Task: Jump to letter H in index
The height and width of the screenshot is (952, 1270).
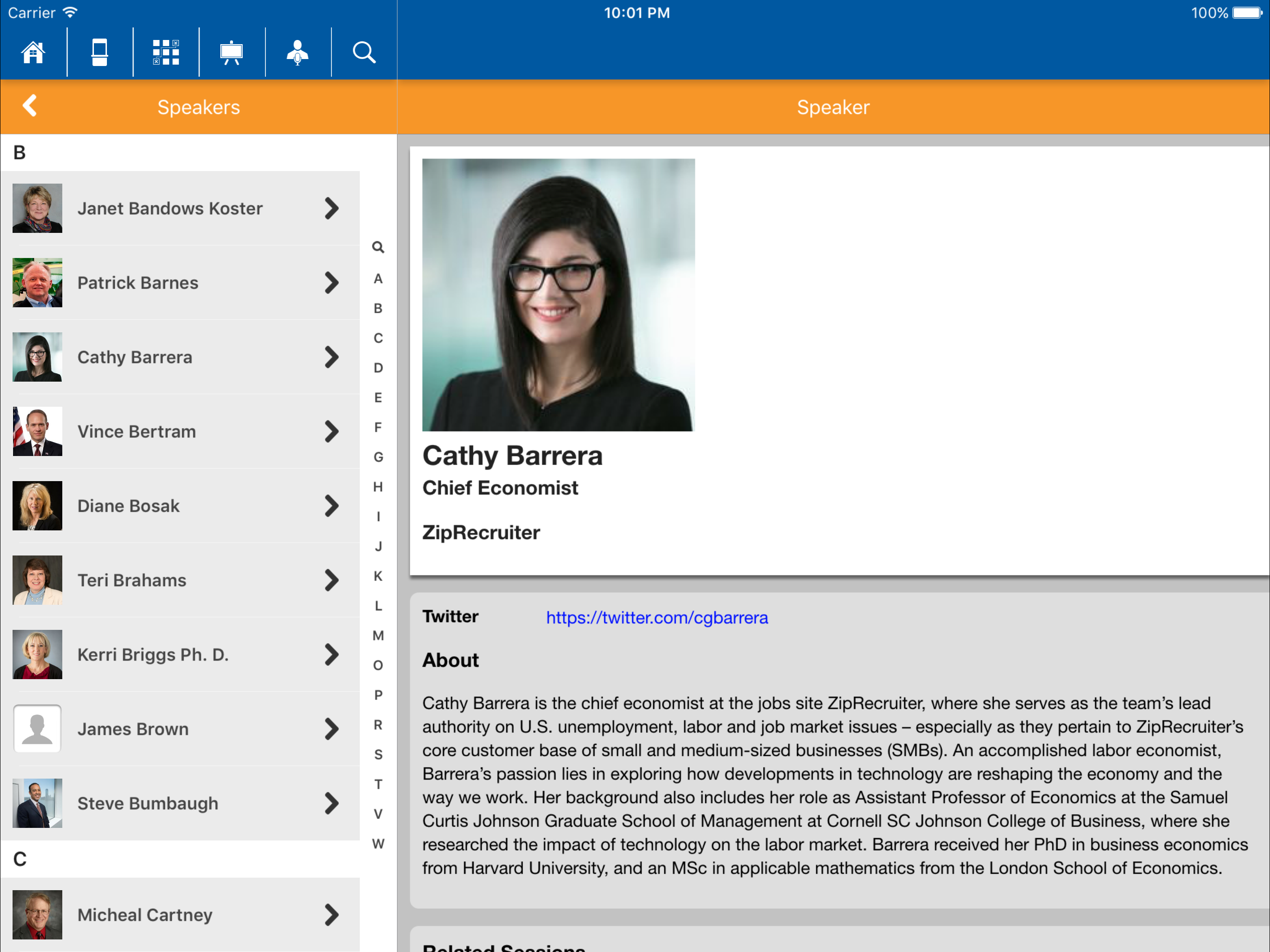Action: click(x=378, y=487)
